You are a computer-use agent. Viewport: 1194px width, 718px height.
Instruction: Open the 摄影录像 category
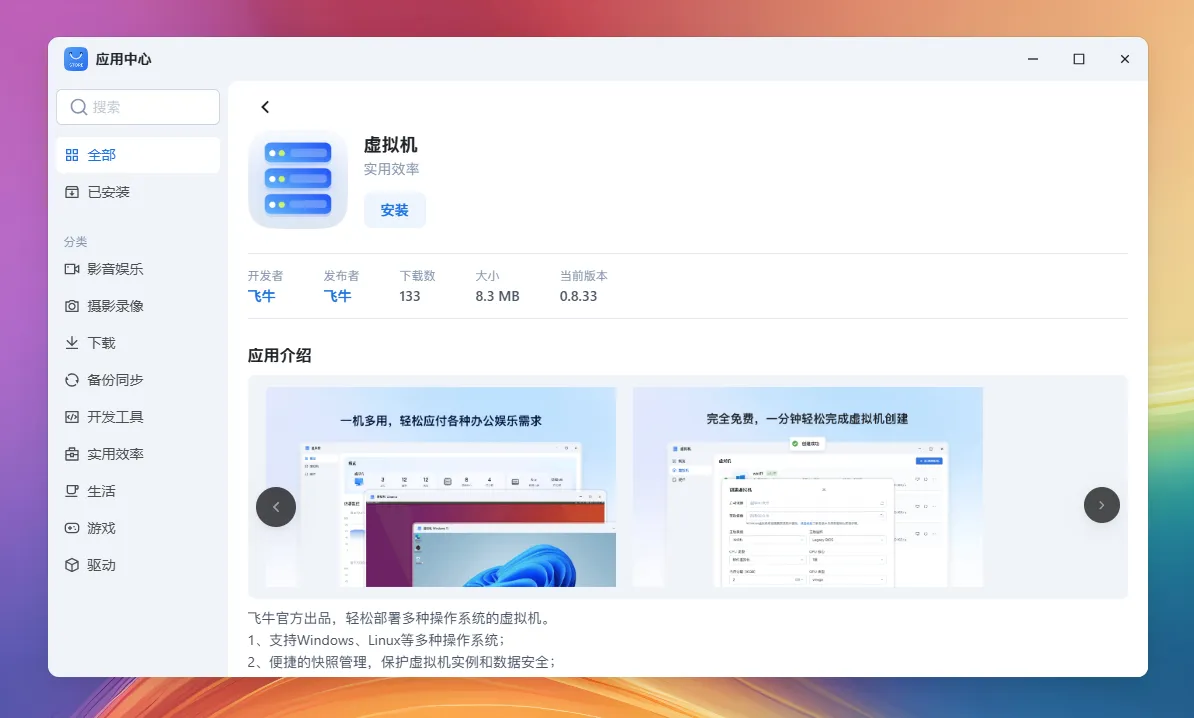[x=114, y=306]
